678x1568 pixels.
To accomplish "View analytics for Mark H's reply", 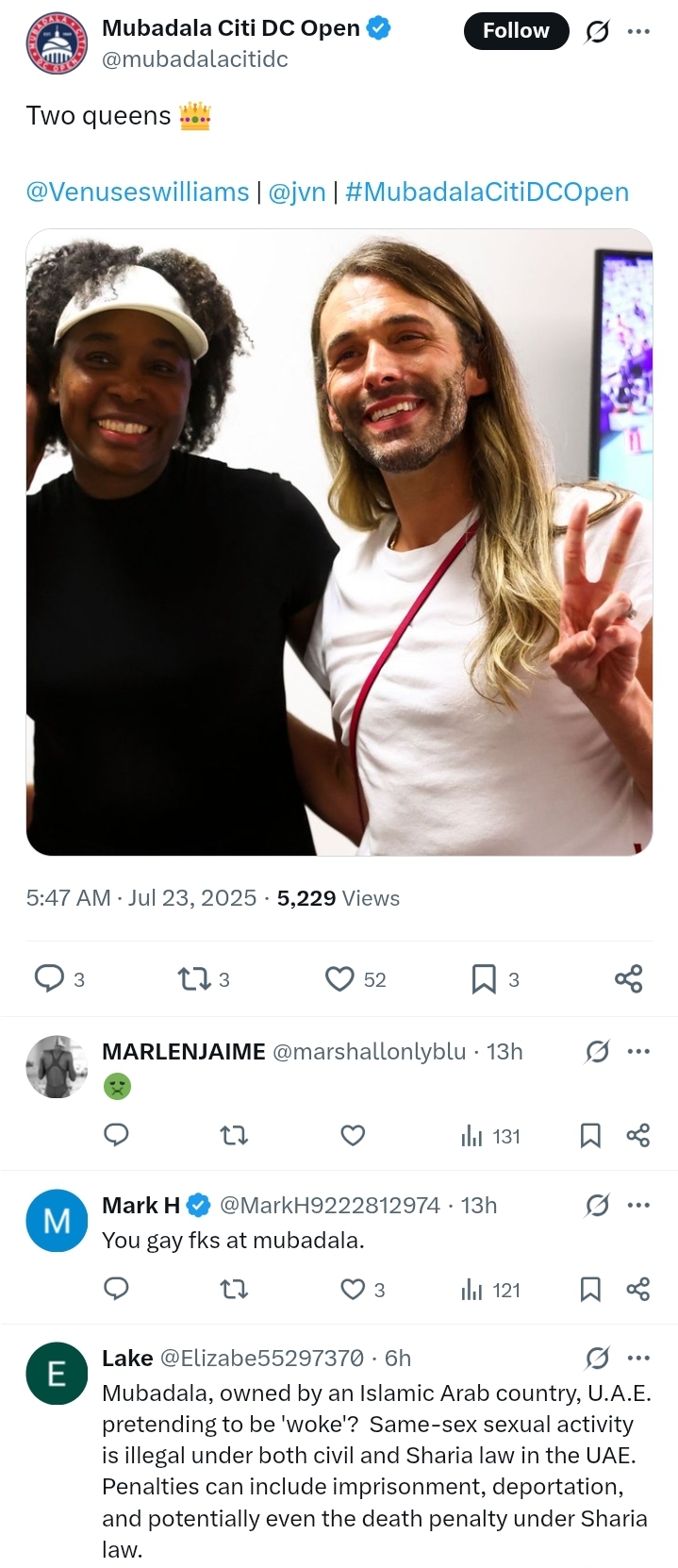I will pos(490,1290).
